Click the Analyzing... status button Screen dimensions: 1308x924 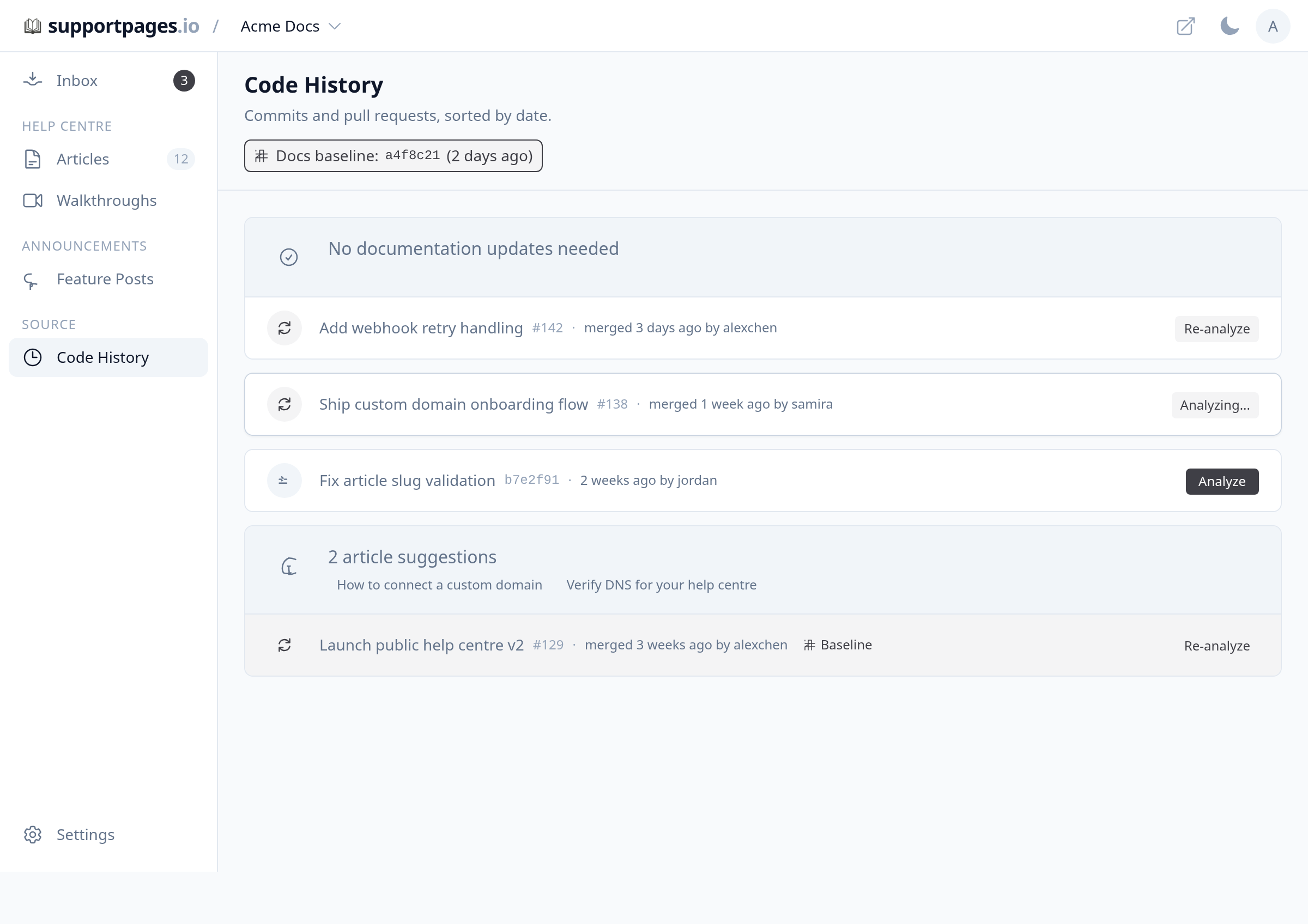(x=1215, y=405)
